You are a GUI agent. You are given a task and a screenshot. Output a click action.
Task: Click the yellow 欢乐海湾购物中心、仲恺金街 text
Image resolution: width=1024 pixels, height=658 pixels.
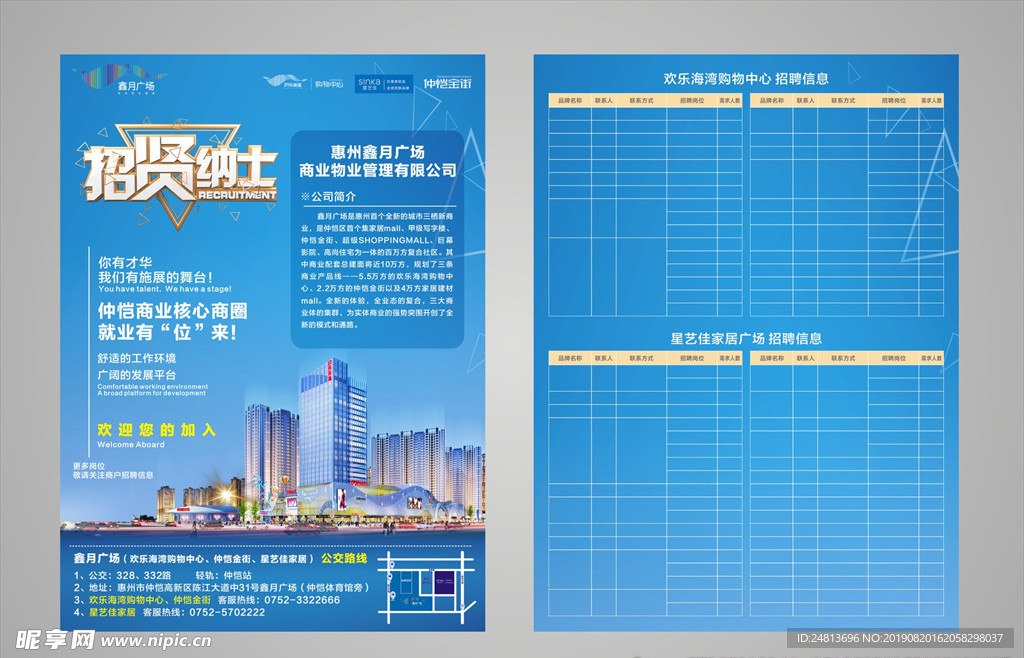(x=150, y=600)
